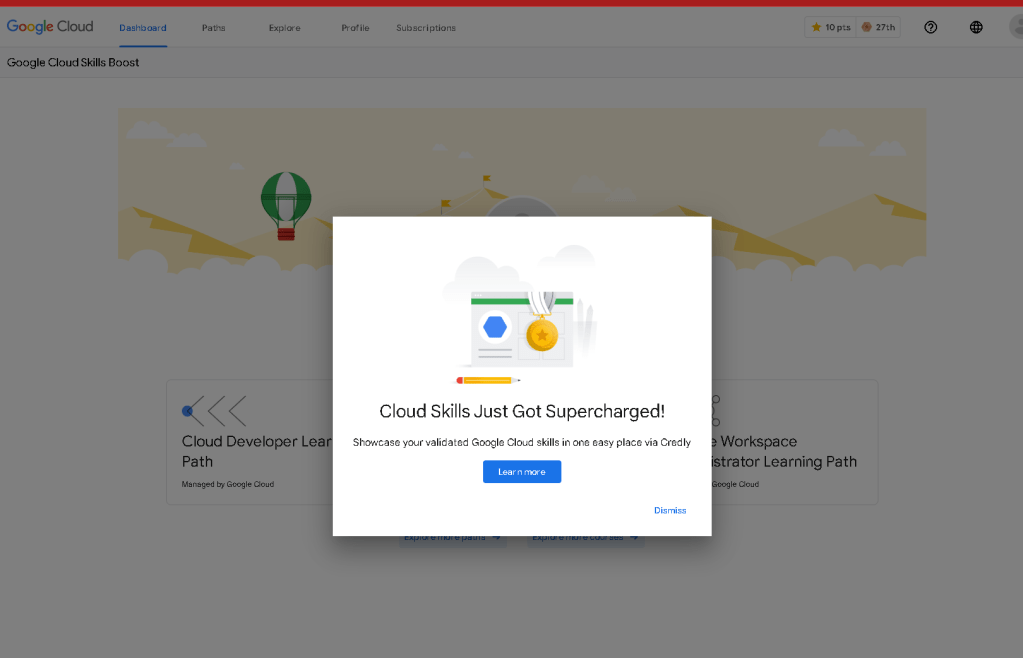This screenshot has height=658, width=1023.
Task: Click the Google Cloud logo
Action: pyautogui.click(x=50, y=27)
